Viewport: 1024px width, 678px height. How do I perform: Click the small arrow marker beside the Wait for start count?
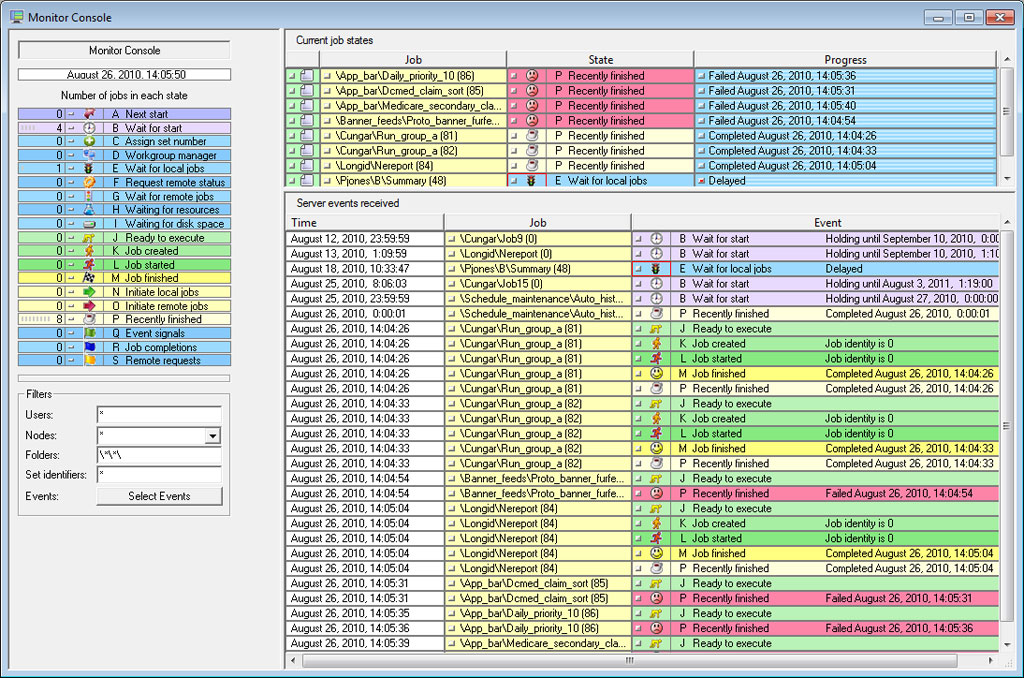pyautogui.click(x=71, y=128)
